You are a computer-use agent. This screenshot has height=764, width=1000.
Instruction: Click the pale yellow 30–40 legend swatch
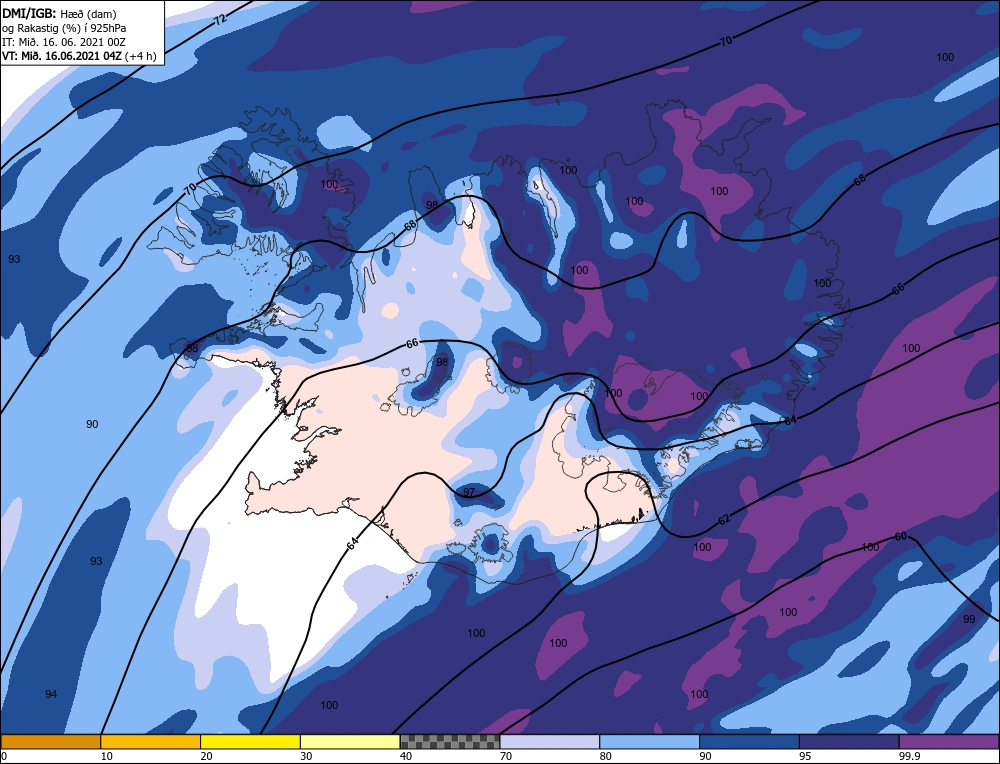pyautogui.click(x=350, y=741)
